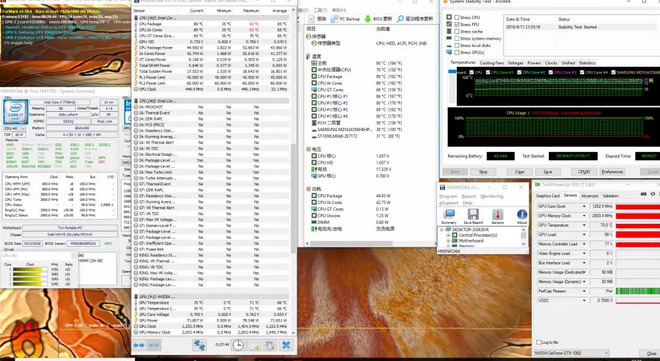Click the Stop button in stability test
Viewport: 660px width, 361px height.
click(483, 172)
